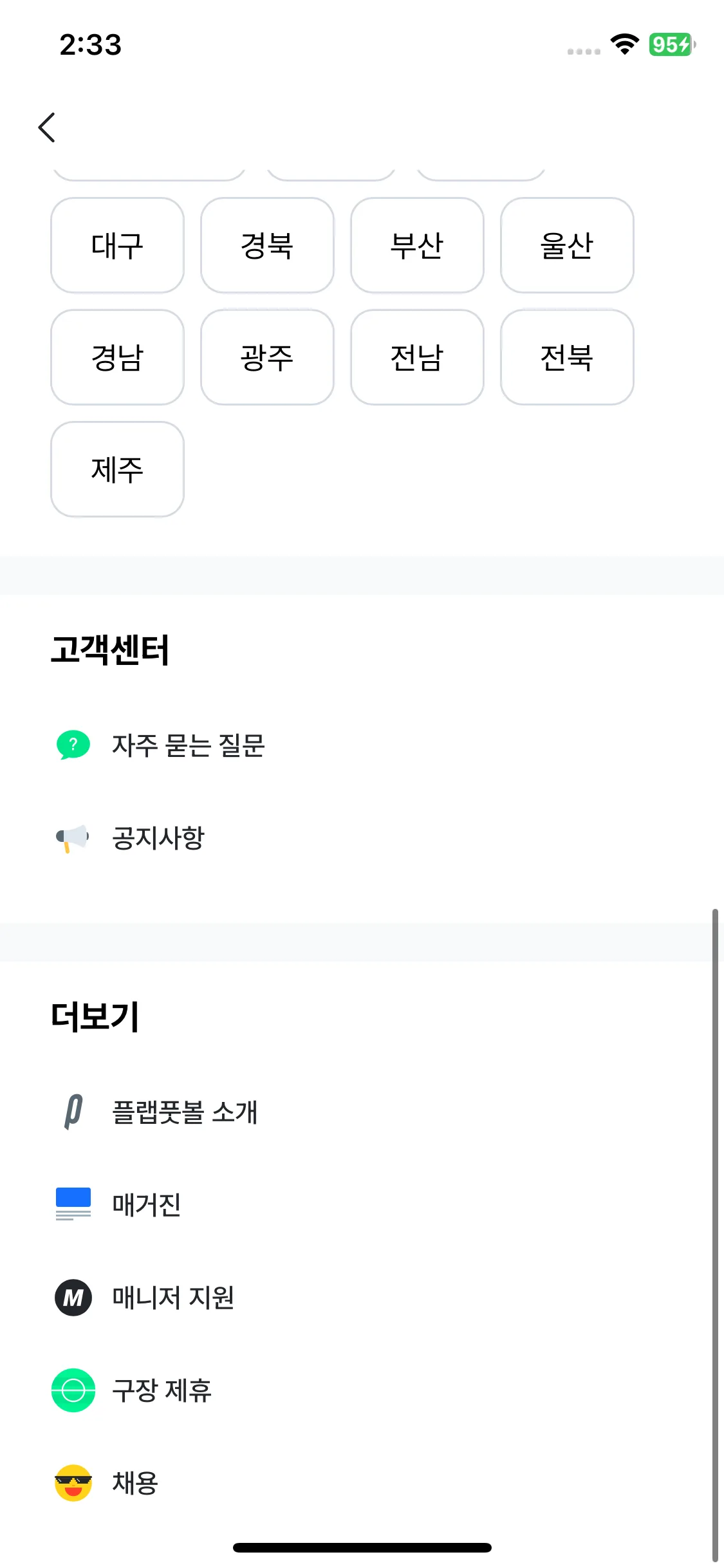Open 공지사항 menu item
Viewport: 724px width, 1568px height.
click(158, 838)
